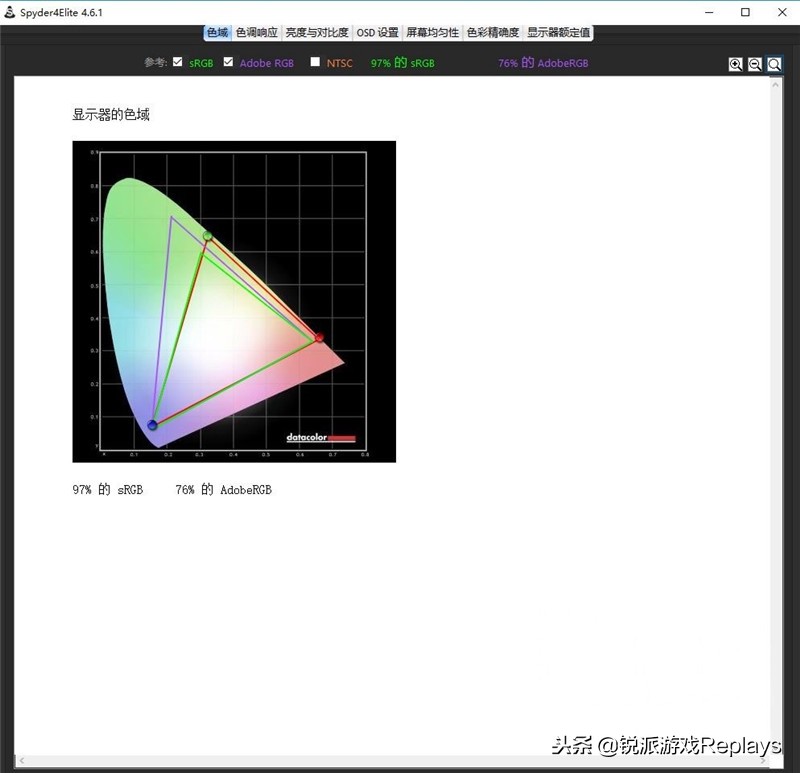Image resolution: width=800 pixels, height=773 pixels.
Task: Click the zoom-out magnifier icon
Action: click(x=755, y=64)
